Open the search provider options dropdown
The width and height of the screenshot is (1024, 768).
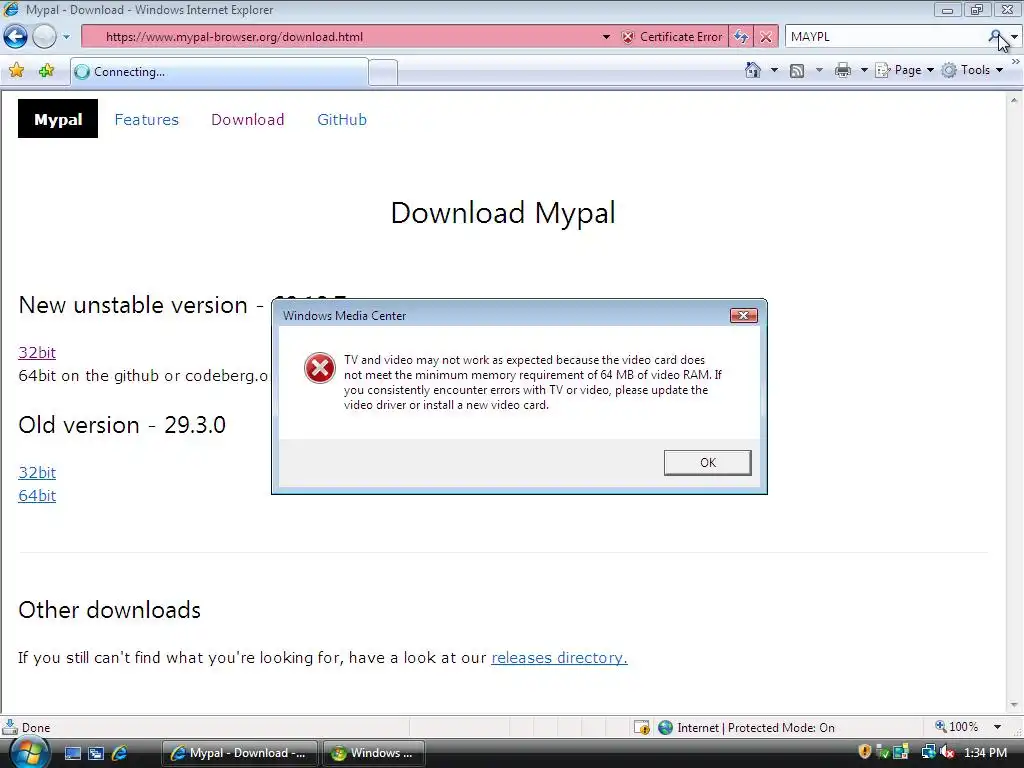[1014, 37]
